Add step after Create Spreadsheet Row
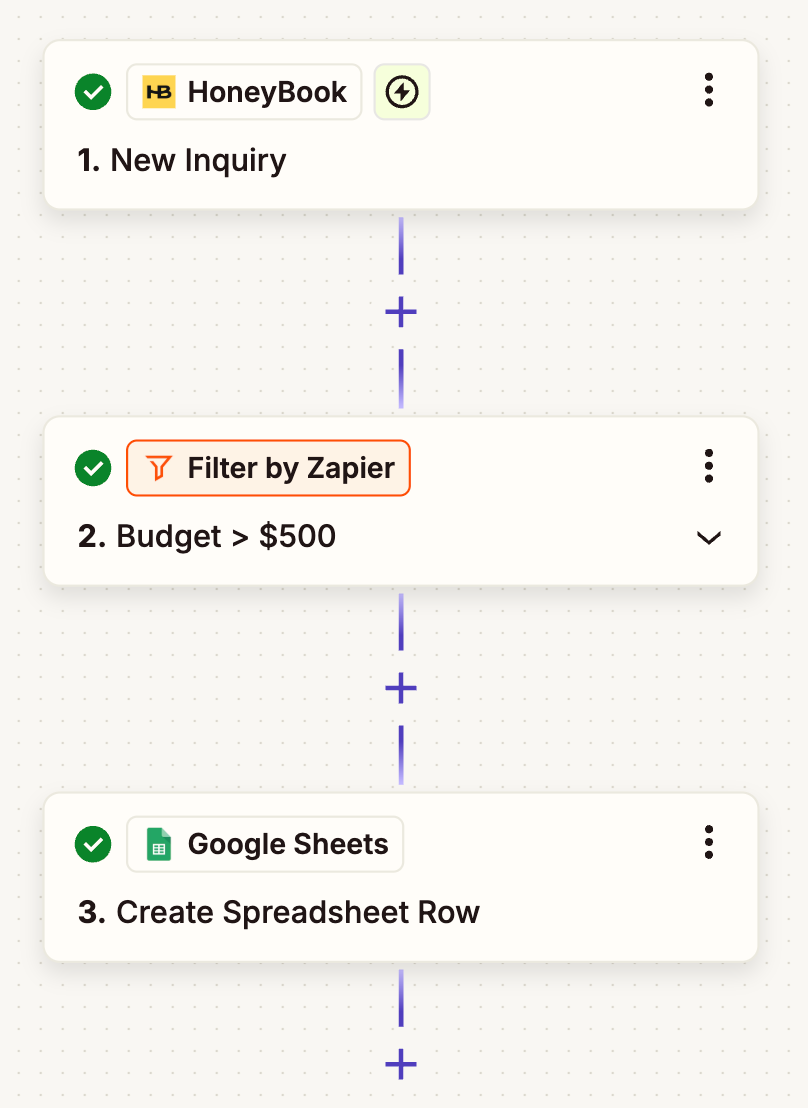808x1108 pixels. pos(401,1063)
